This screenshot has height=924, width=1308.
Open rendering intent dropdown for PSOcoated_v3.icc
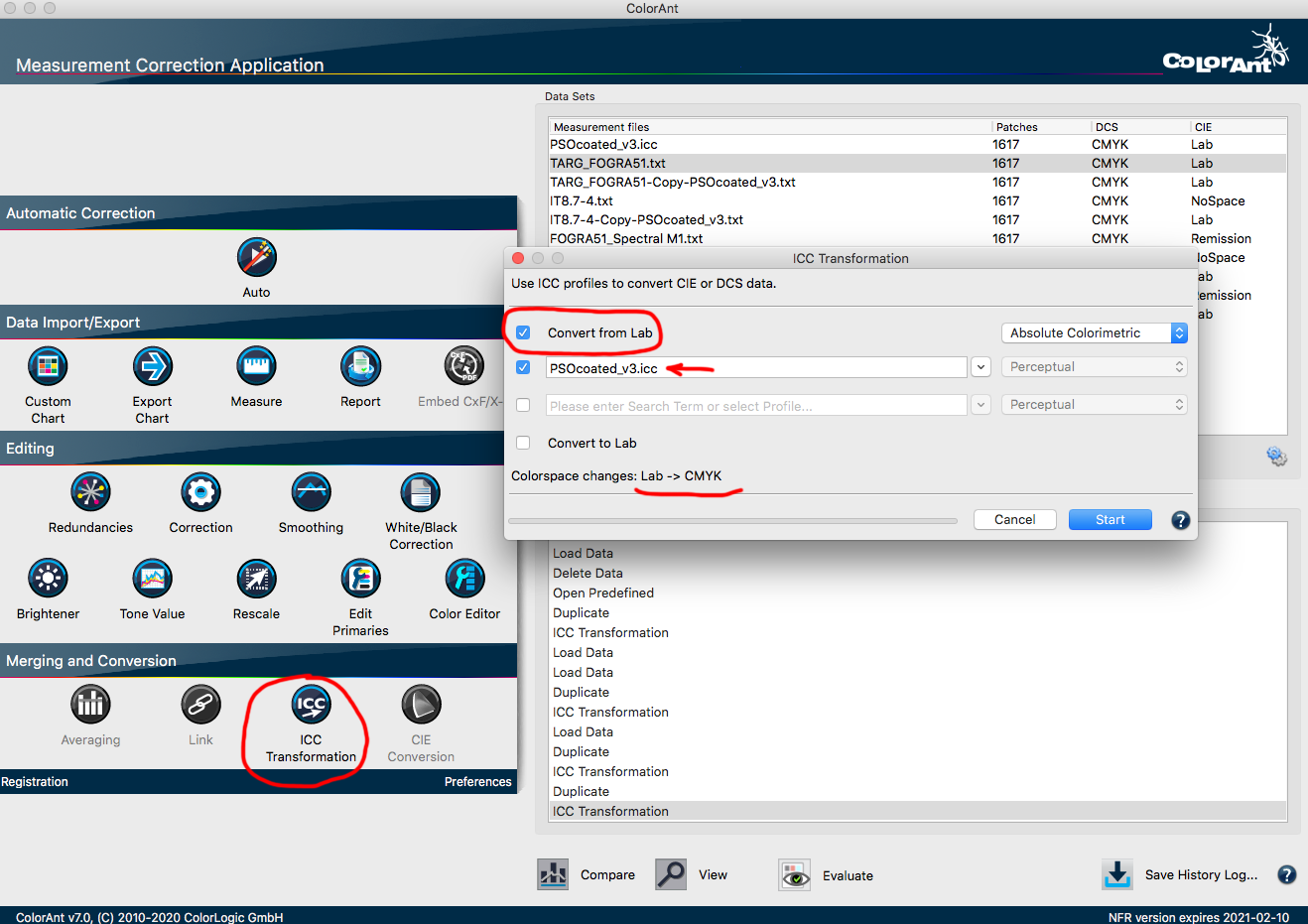point(1094,367)
